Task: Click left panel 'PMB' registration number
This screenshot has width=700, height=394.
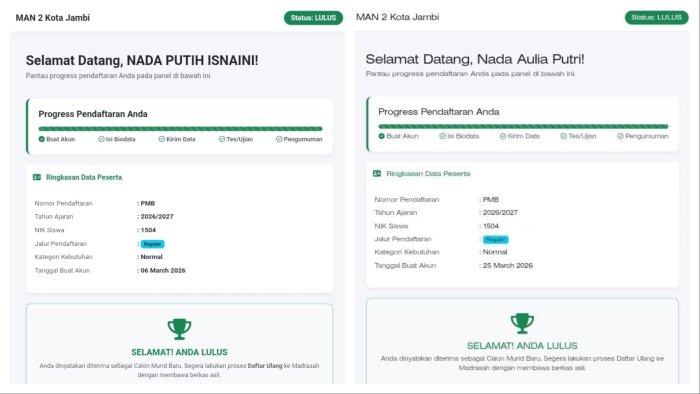Action: coord(148,203)
